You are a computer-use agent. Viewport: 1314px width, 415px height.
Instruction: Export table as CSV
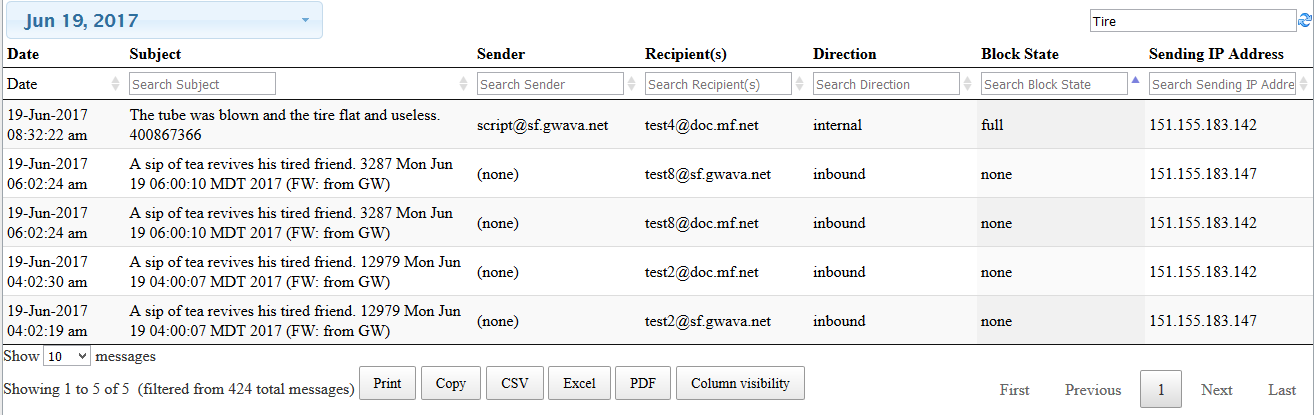[x=514, y=384]
